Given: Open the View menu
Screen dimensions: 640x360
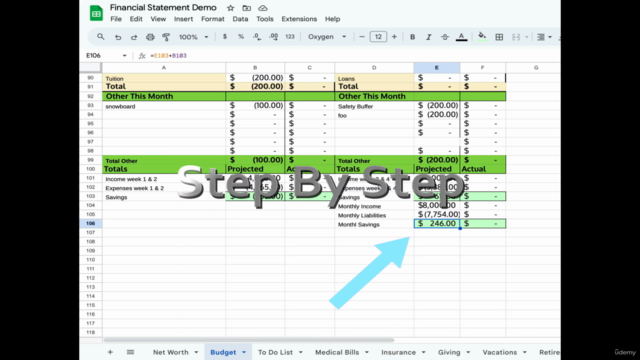Looking at the screenshot, I should click(158, 19).
